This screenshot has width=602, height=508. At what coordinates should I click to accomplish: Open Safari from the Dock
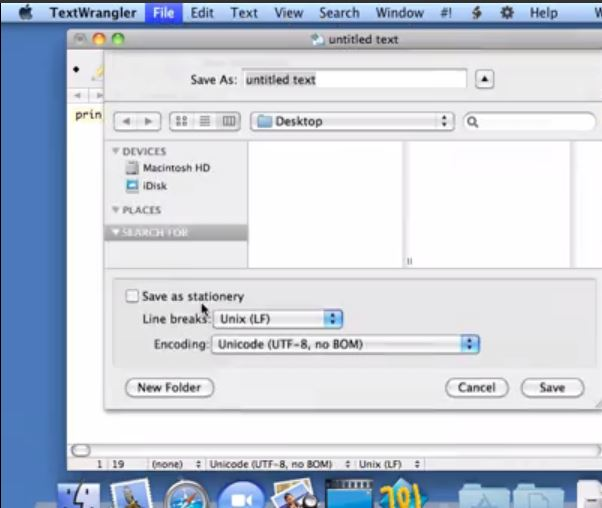point(187,495)
